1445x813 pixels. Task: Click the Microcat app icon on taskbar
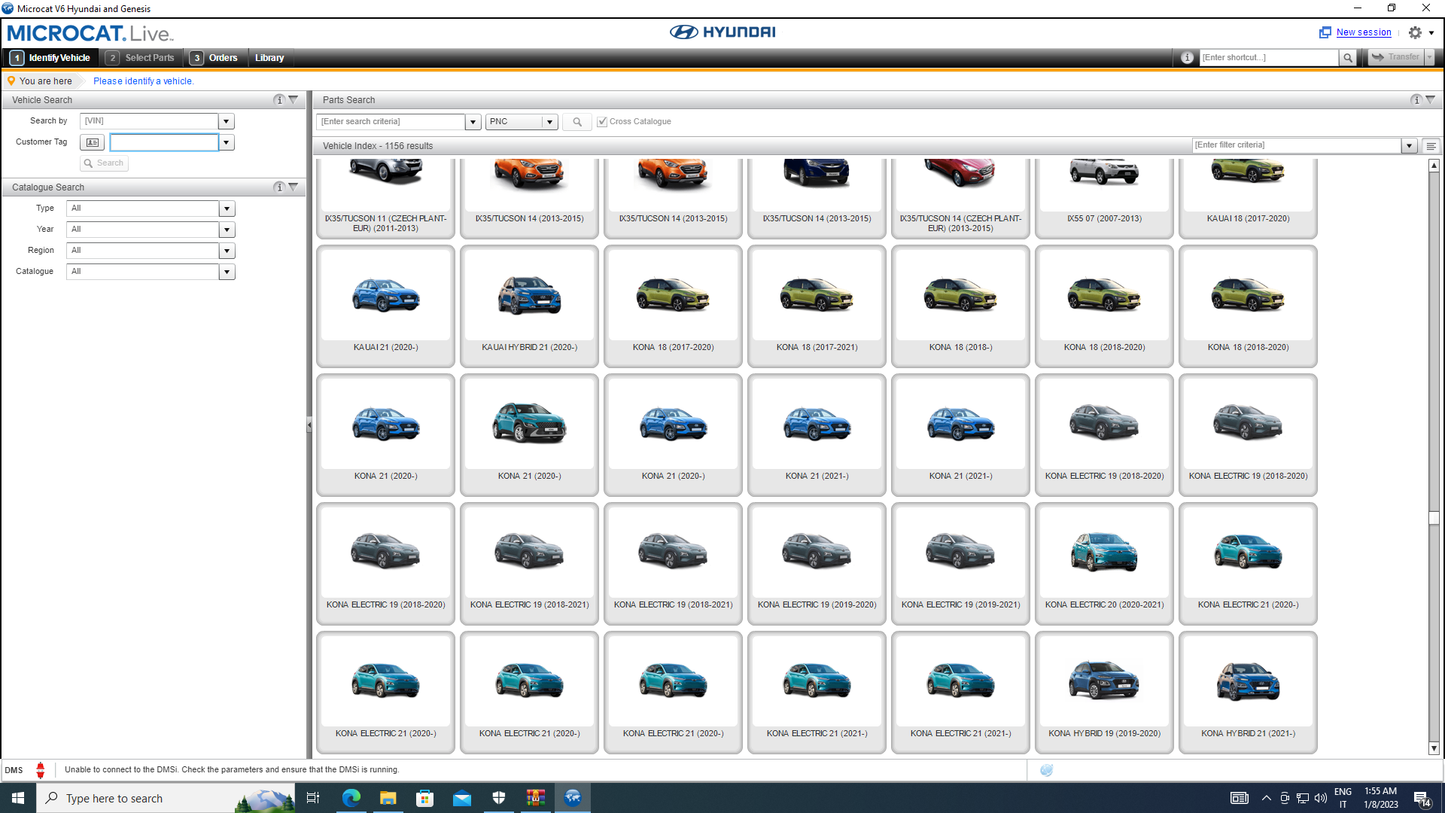(x=573, y=798)
